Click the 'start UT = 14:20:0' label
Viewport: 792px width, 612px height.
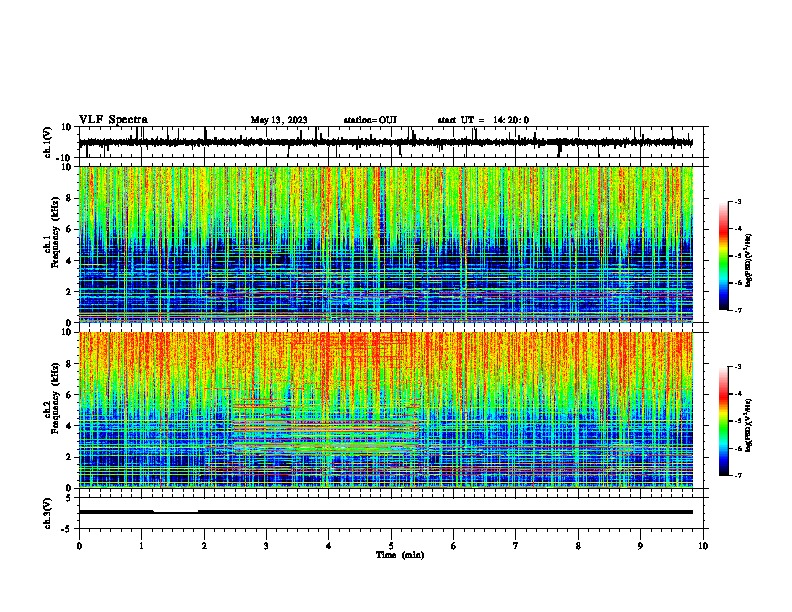[x=483, y=120]
